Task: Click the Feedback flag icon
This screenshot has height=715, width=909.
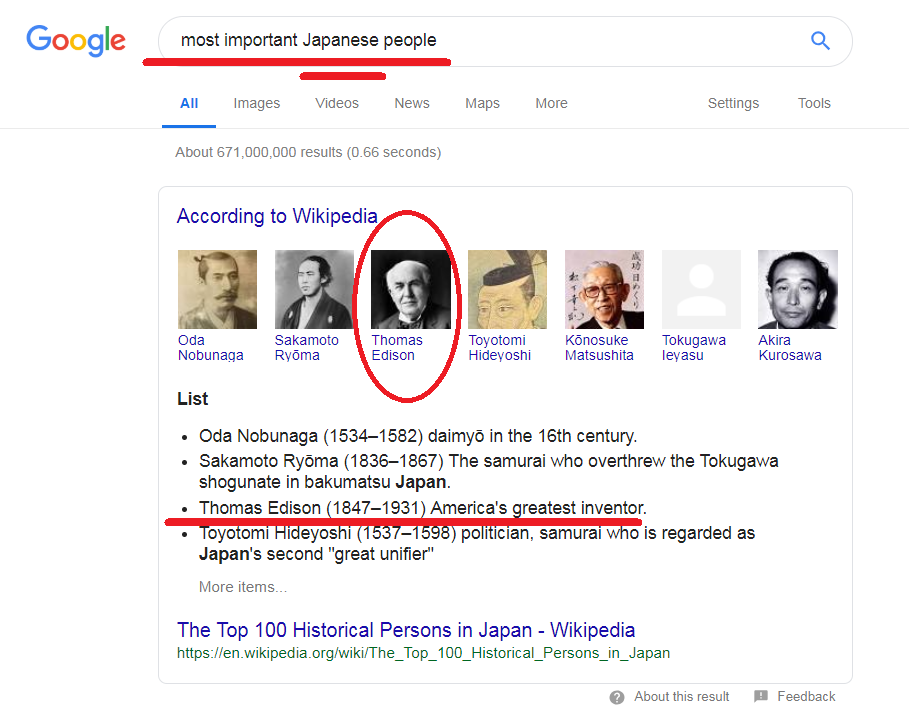Action: [x=761, y=696]
